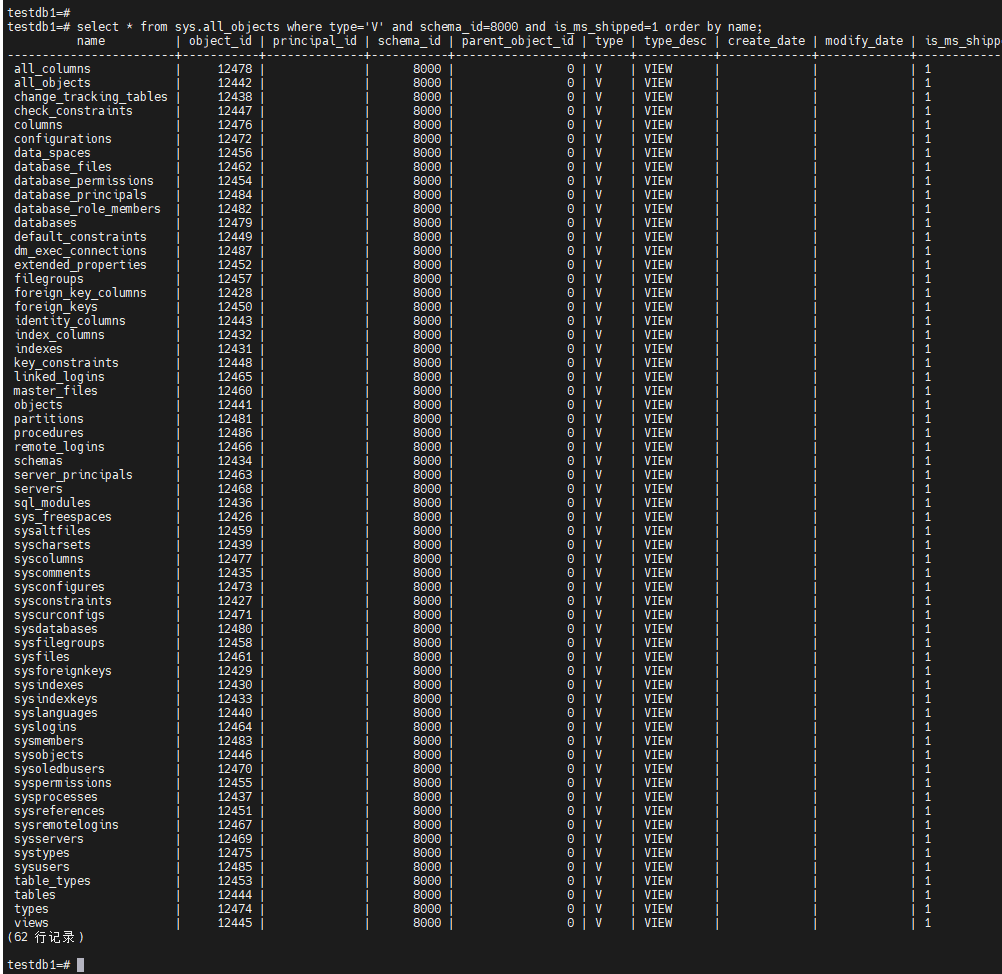
Task: Click the sysforeignkeys row name
Action: coord(63,671)
